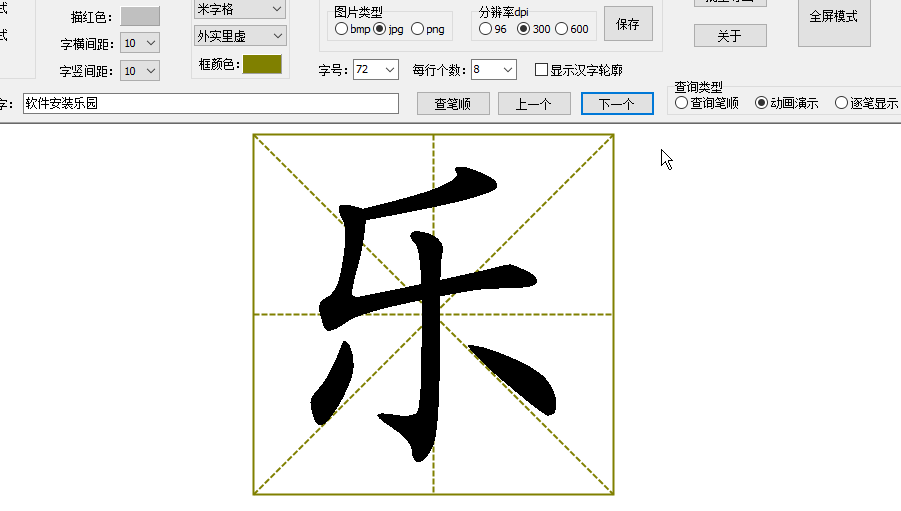The width and height of the screenshot is (901, 511).
Task: Go to previous character with 上一个
Action: click(534, 103)
